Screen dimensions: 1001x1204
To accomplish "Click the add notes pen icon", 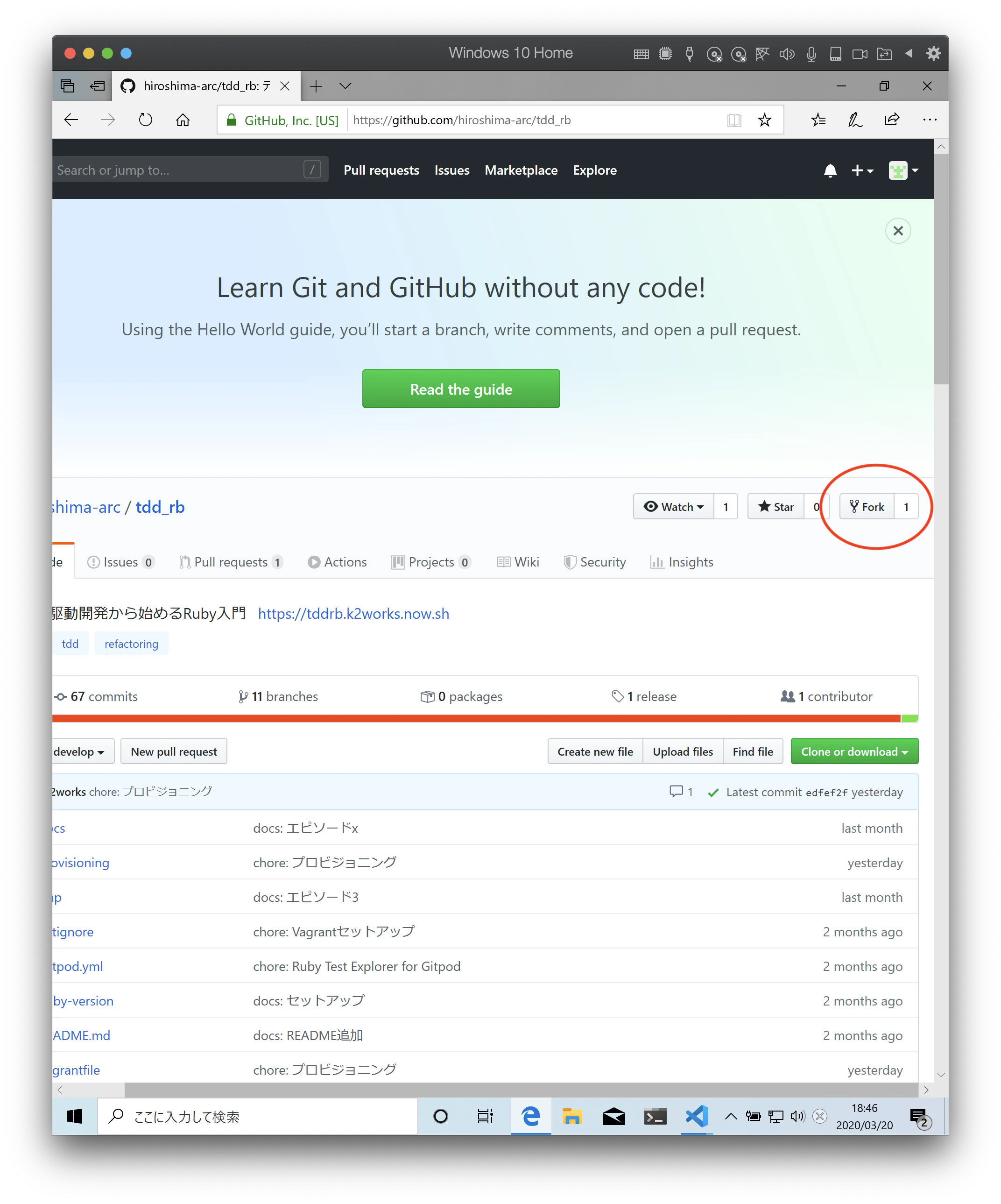I will pyautogui.click(x=855, y=120).
